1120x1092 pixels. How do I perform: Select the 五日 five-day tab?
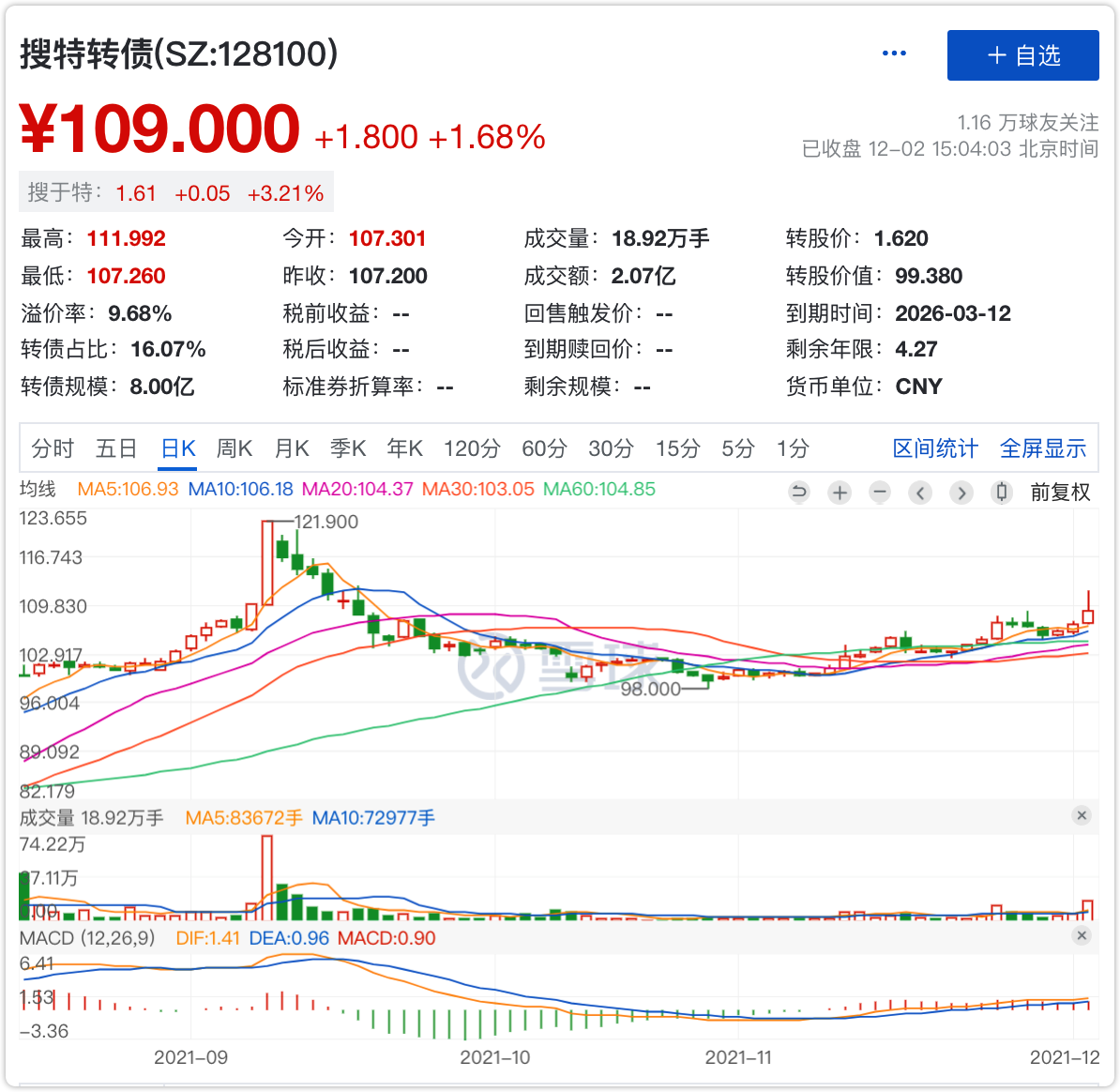[x=116, y=448]
